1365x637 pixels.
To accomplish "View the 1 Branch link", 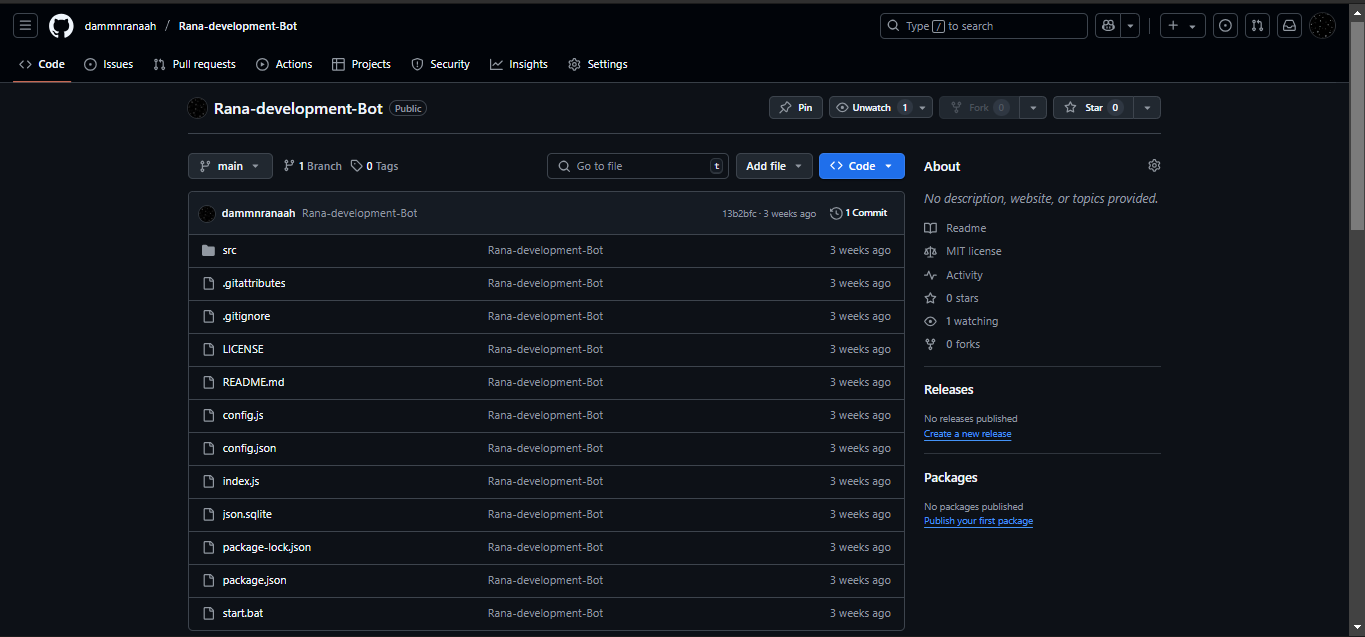I will [x=313, y=166].
